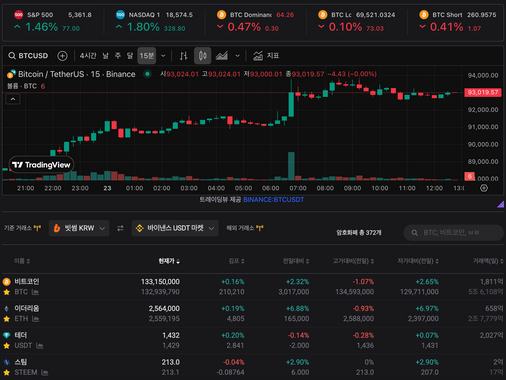Select the 주 weekly interval
Image resolution: width=506 pixels, height=380 pixels.
coord(118,56)
